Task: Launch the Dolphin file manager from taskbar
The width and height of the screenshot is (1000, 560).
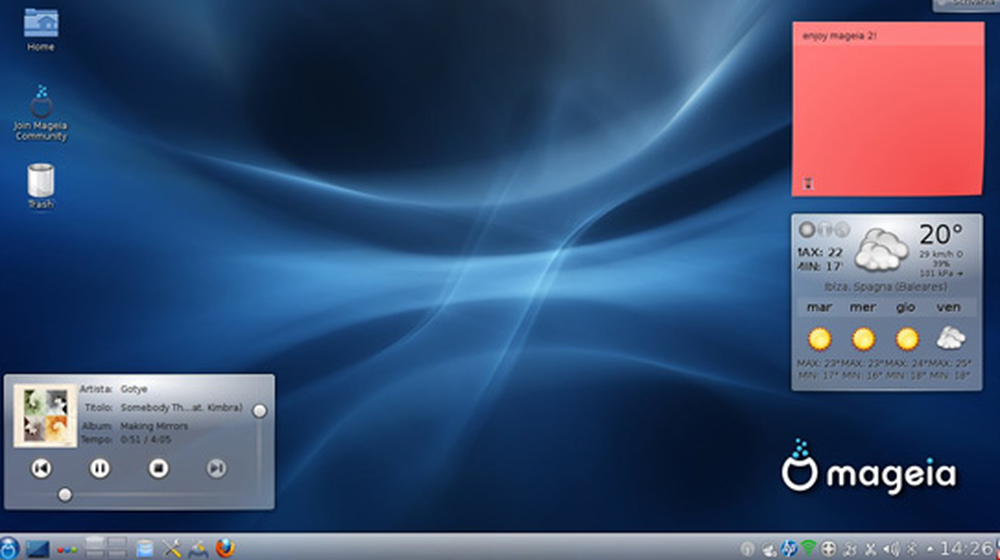Action: tap(145, 549)
